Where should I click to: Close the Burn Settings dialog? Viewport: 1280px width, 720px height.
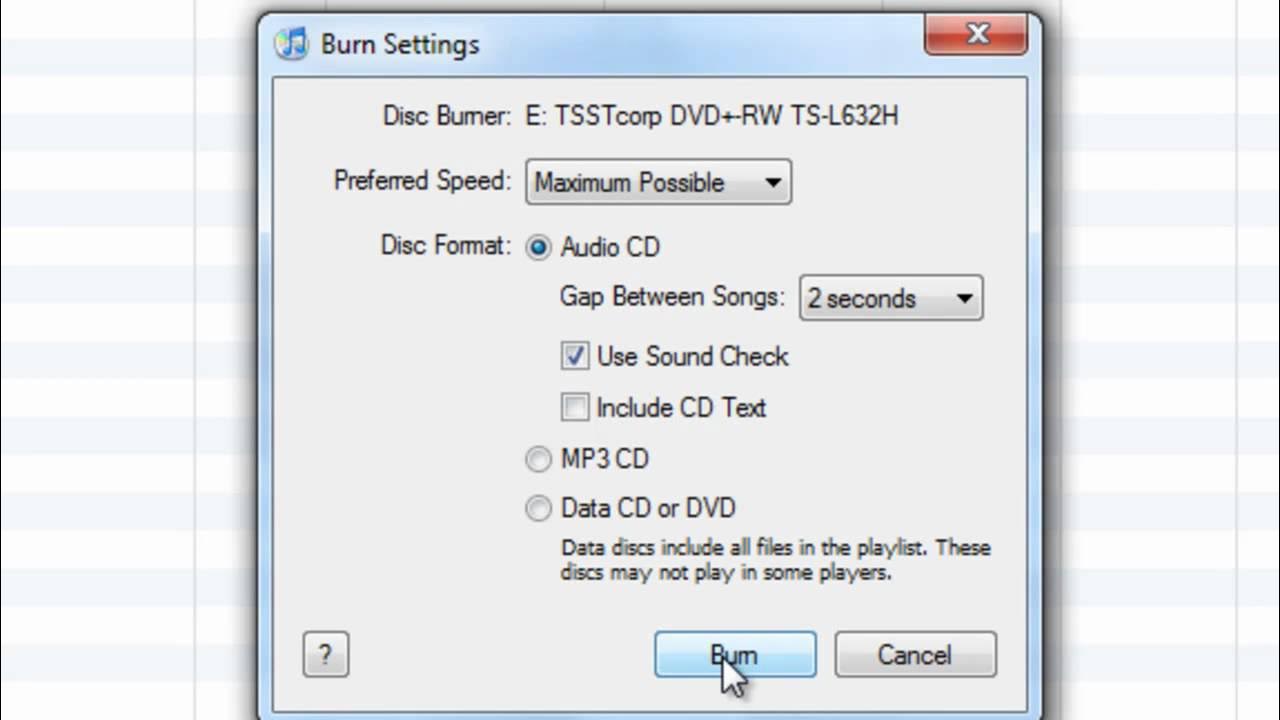click(978, 35)
